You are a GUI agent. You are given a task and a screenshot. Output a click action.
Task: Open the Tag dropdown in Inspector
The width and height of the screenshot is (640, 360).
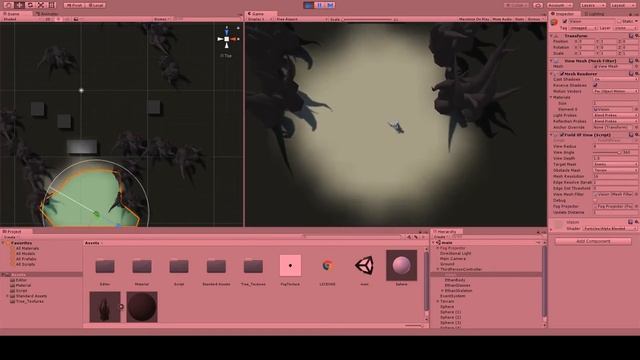[583, 28]
